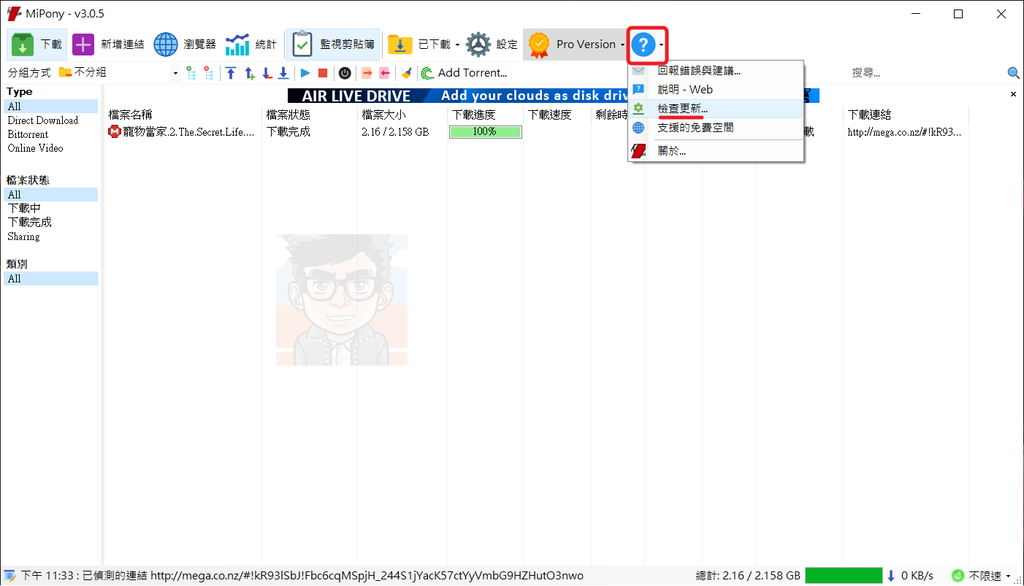The image size is (1024, 586).
Task: Select All under 類別 category filter
Action: coord(51,278)
